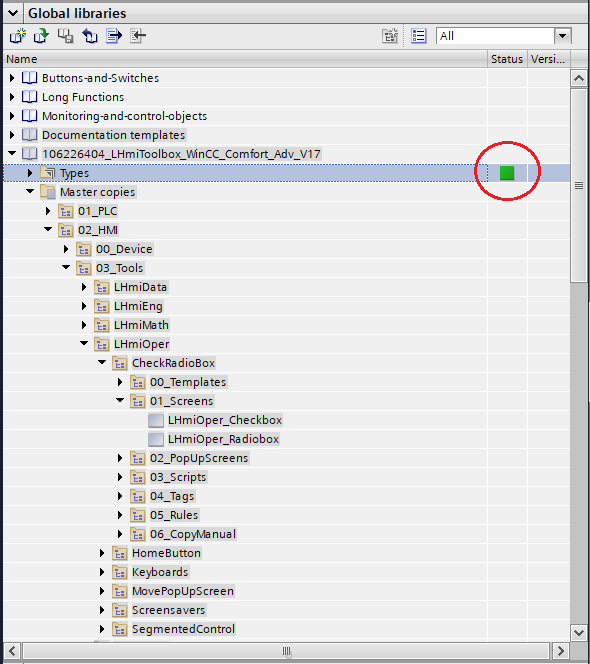590x664 pixels.
Task: Click the 01_PLC folder icon
Action: click(x=66, y=211)
